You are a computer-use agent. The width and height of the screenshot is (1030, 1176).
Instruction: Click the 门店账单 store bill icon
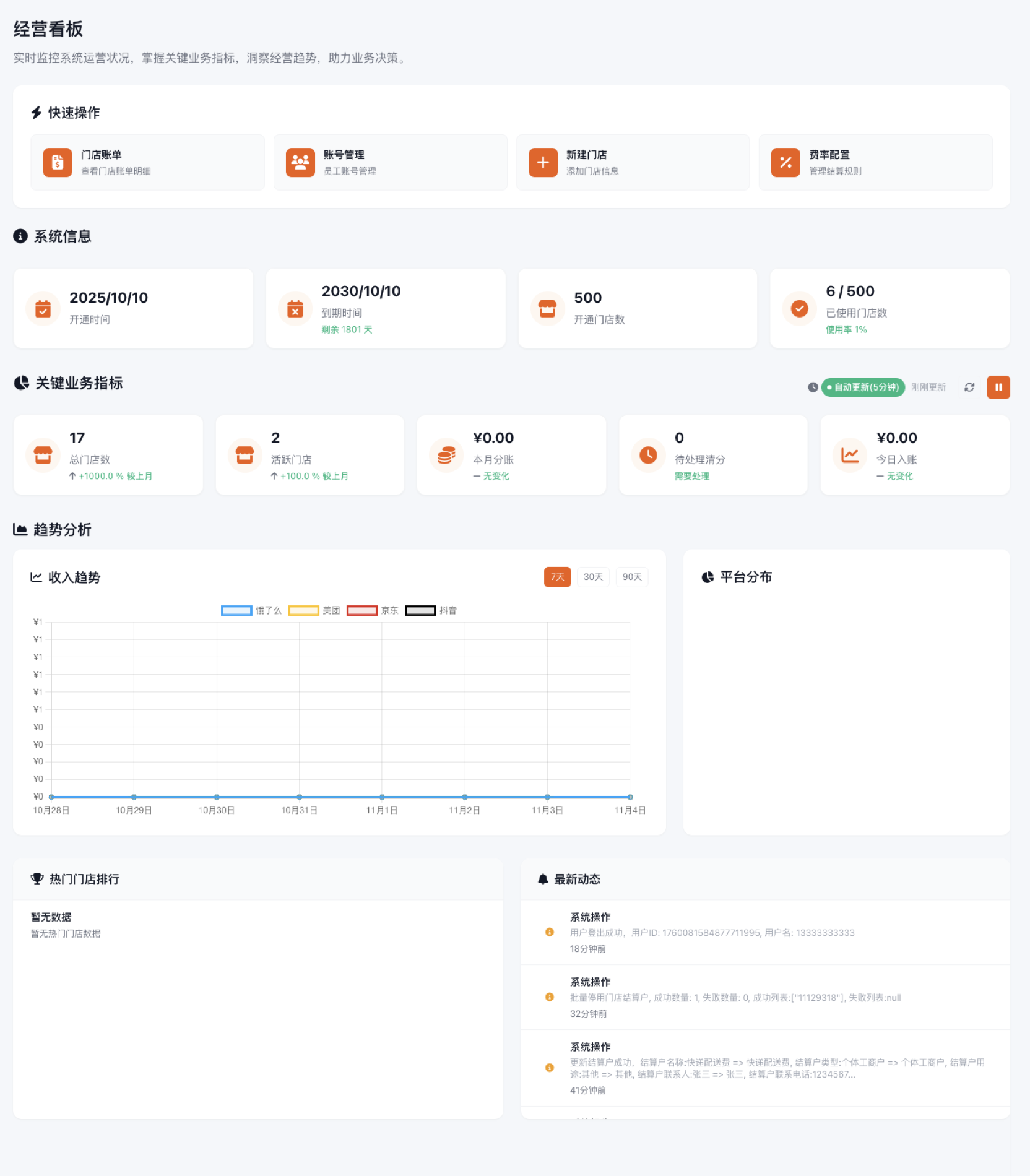(x=58, y=162)
